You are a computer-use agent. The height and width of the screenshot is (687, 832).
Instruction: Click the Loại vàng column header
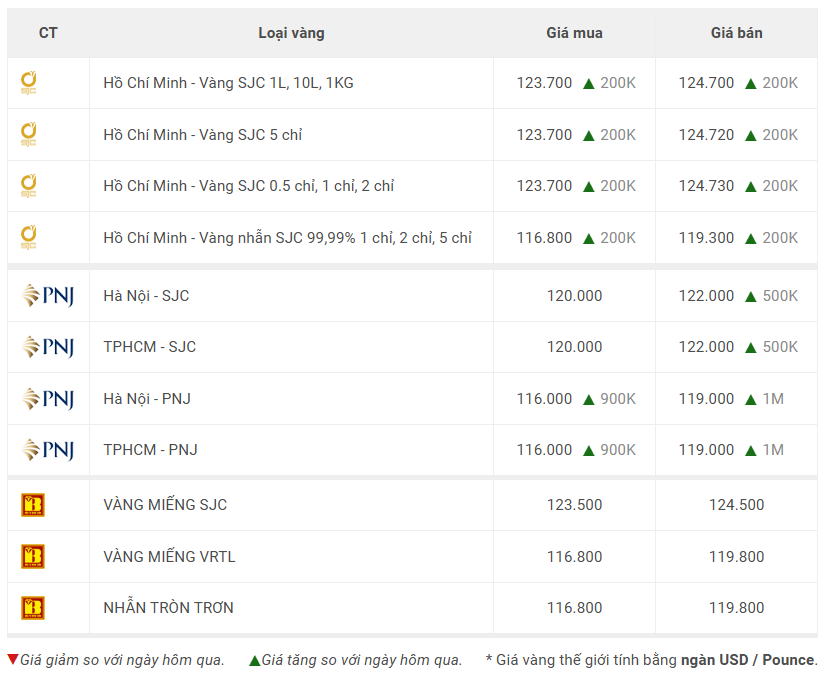291,33
